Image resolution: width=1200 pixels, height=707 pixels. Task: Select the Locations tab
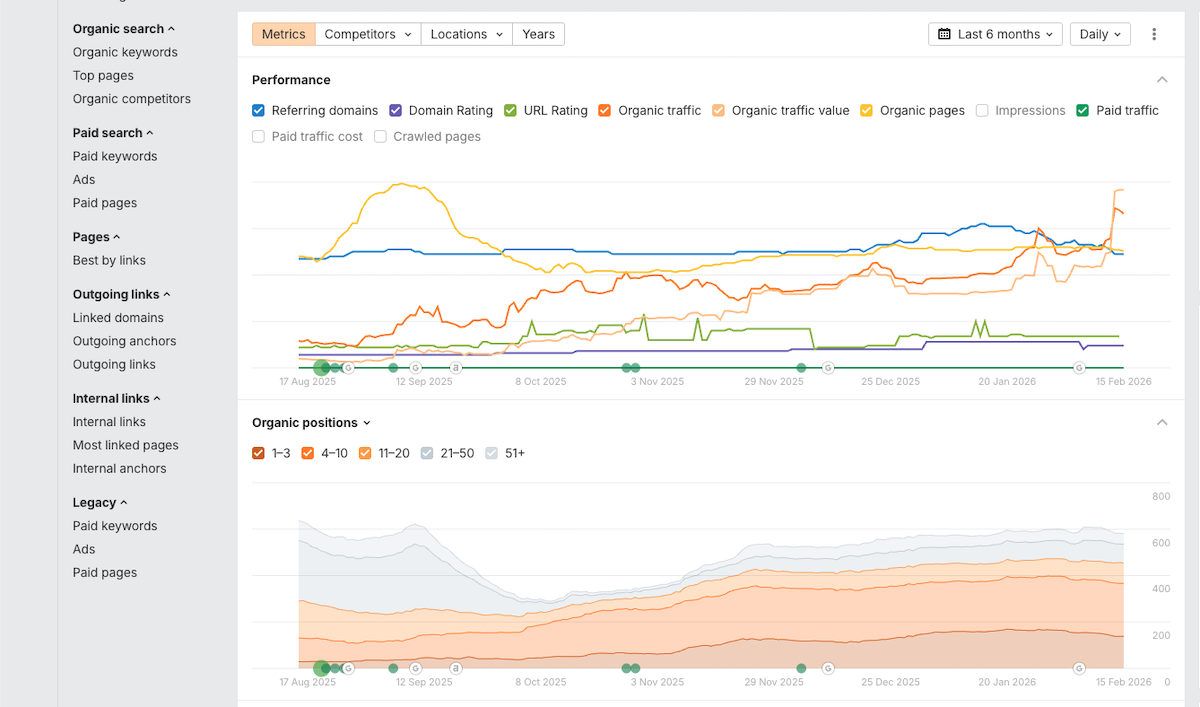pos(466,34)
